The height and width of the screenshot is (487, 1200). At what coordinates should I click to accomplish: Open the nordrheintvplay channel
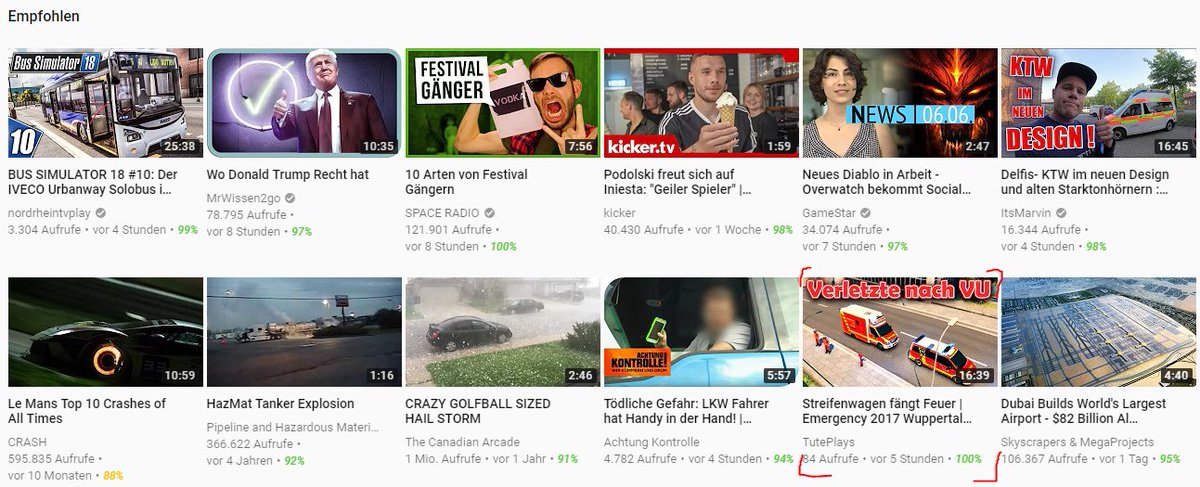[49, 213]
